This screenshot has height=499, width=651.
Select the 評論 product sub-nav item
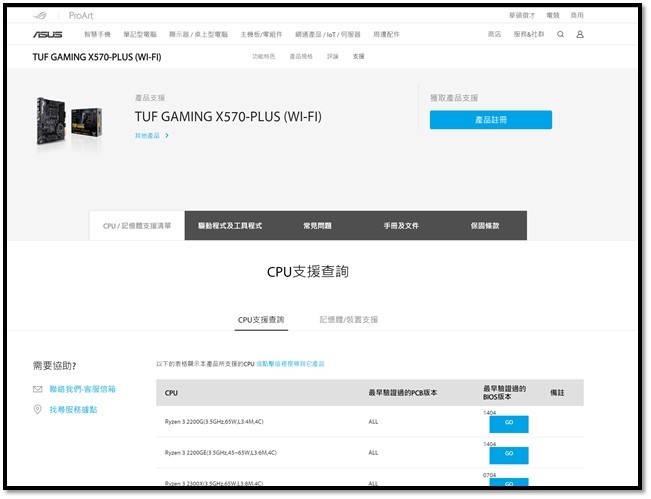(x=333, y=56)
